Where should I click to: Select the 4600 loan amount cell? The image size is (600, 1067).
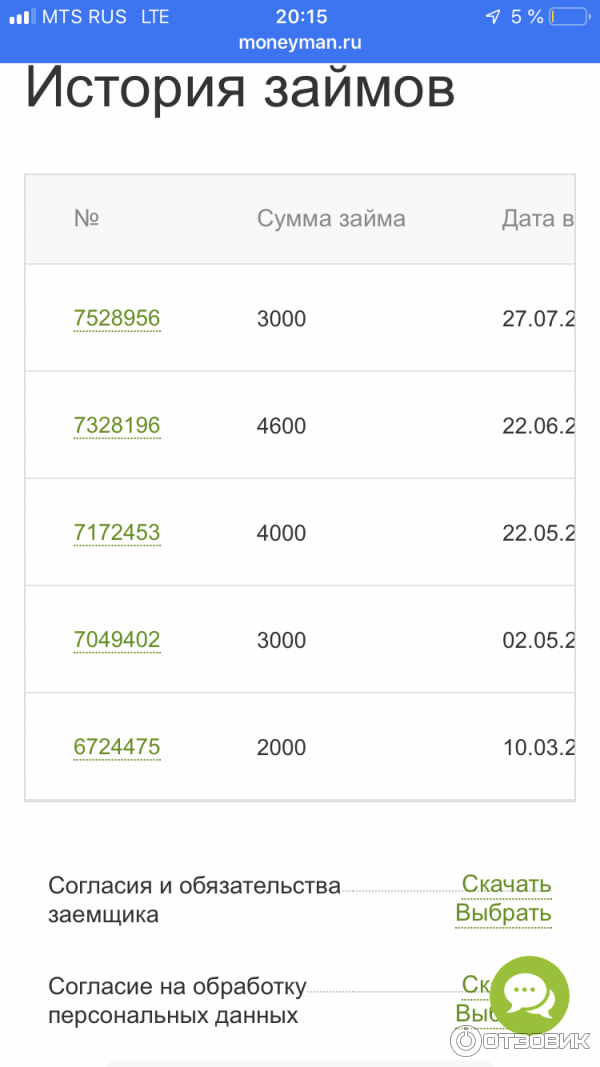coord(281,426)
